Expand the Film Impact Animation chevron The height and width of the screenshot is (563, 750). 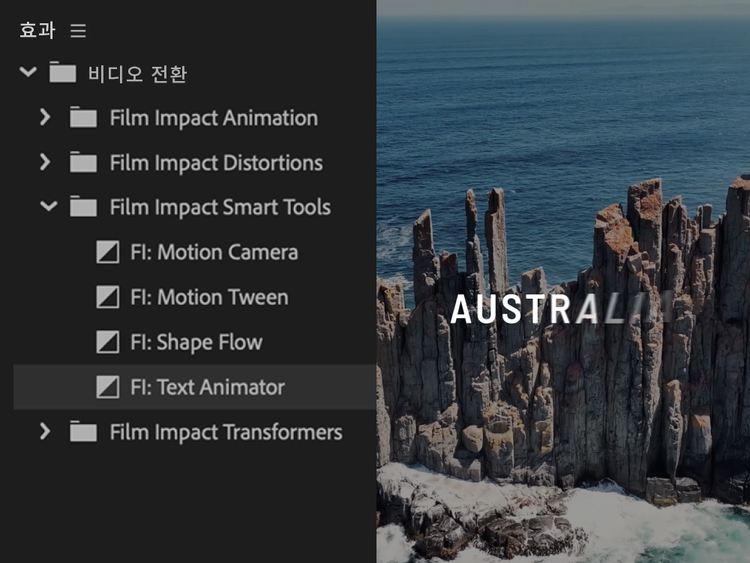[x=45, y=117]
